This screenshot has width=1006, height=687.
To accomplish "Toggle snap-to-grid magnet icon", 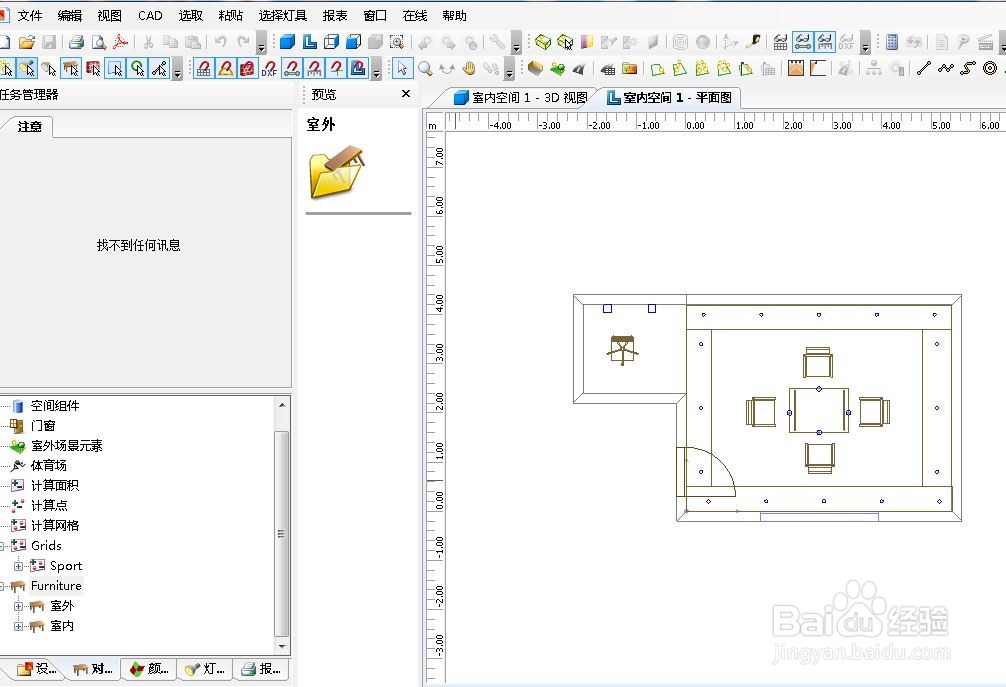I will point(203,68).
